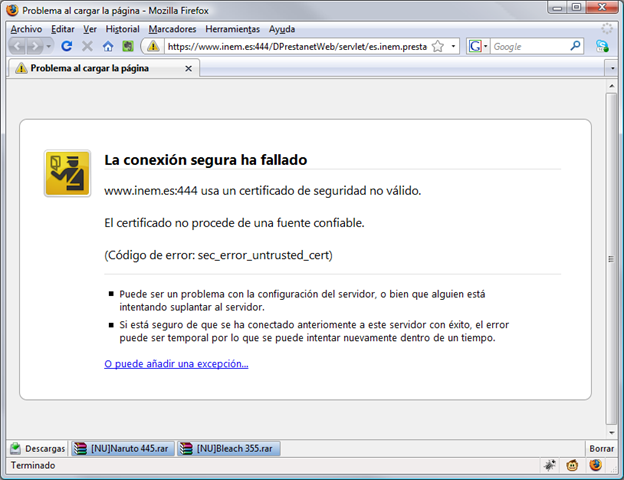624x480 pixels.
Task: Close the Firefox window
Action: tap(603, 8)
